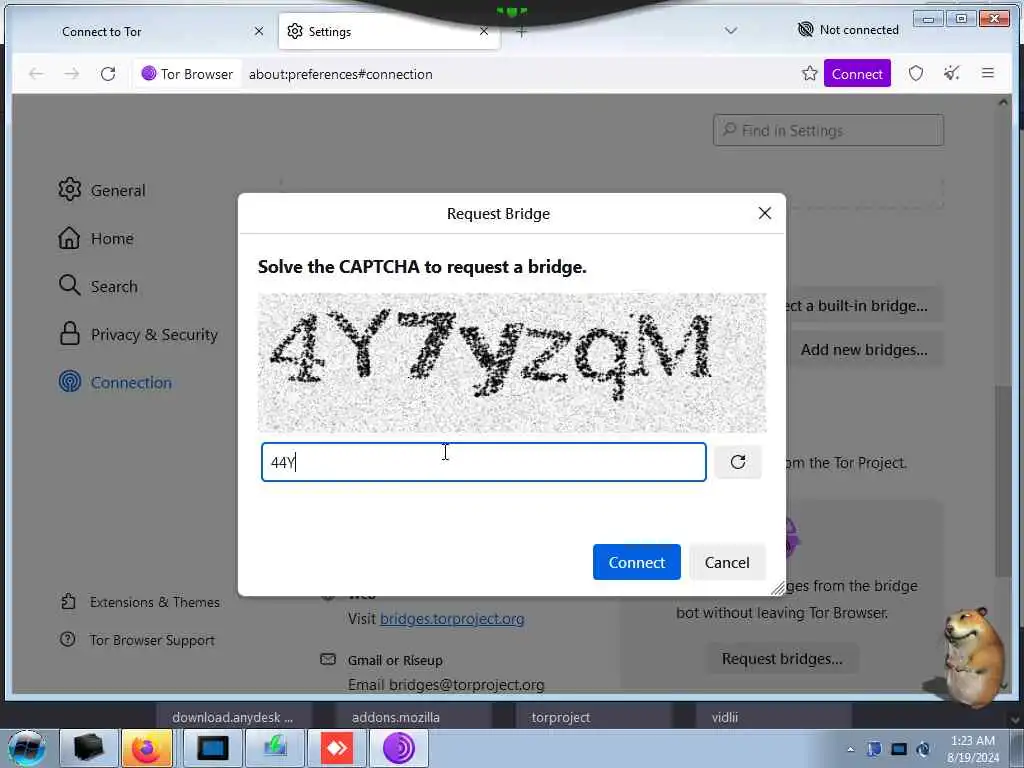Open Extensions & Themes
The height and width of the screenshot is (768, 1024).
[140, 601]
